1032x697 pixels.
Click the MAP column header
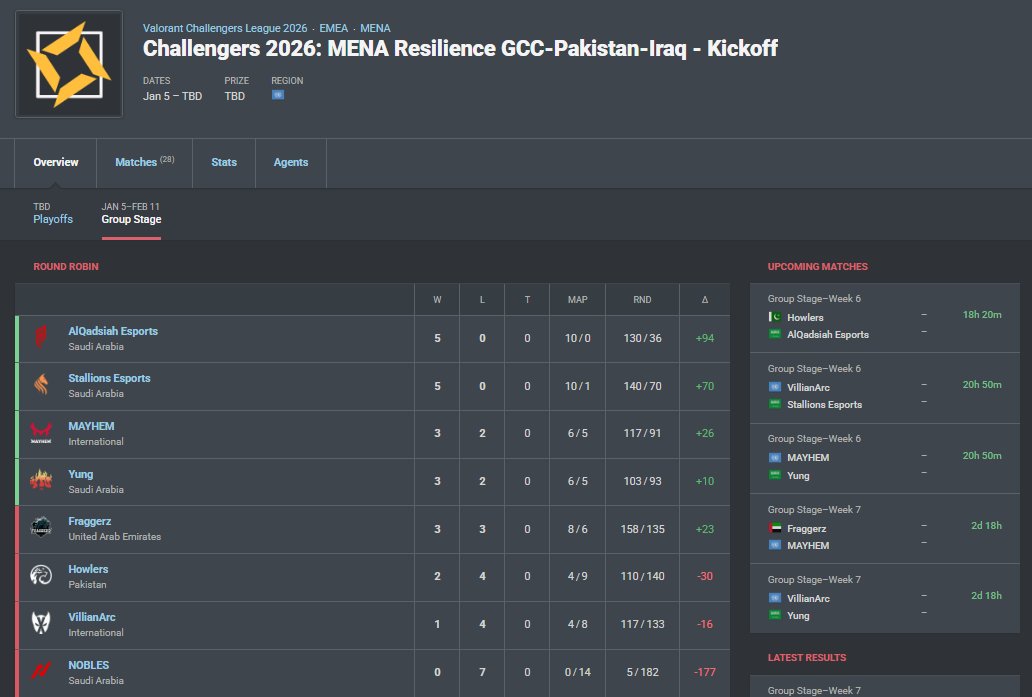tap(577, 299)
